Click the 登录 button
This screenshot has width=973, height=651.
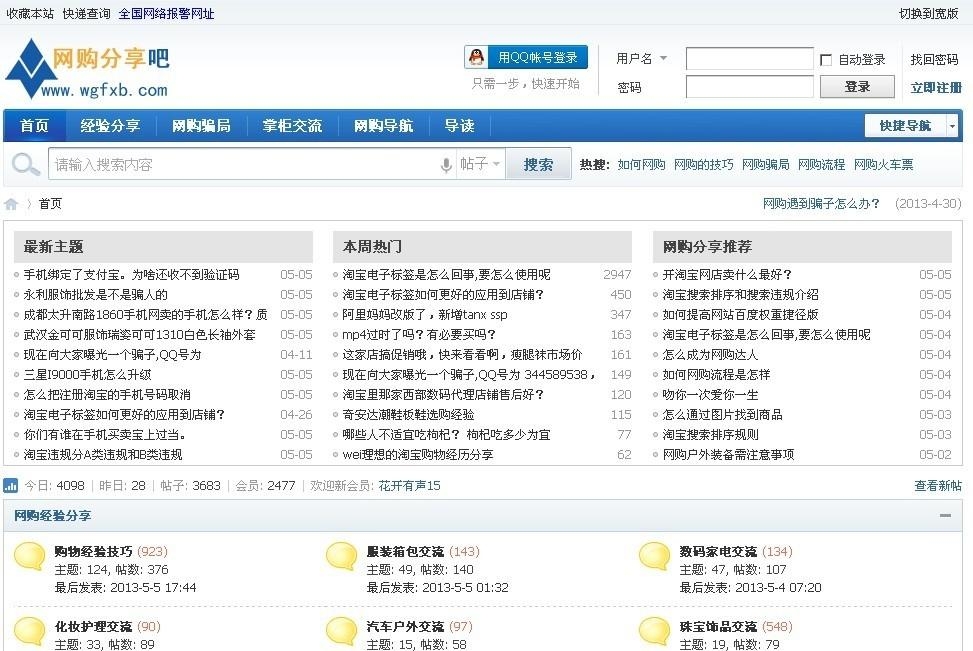[856, 87]
